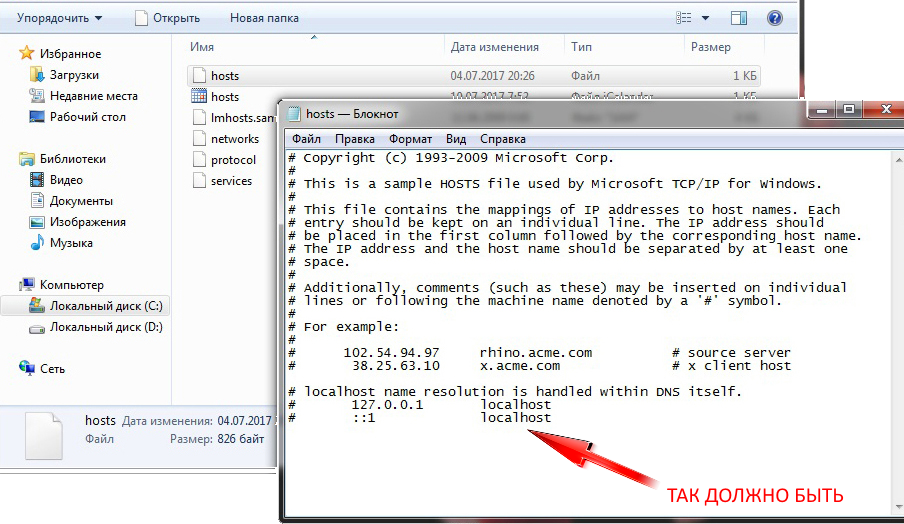The image size is (904, 524).
Task: Select the lmhosts.sam file
Action: 234,118
